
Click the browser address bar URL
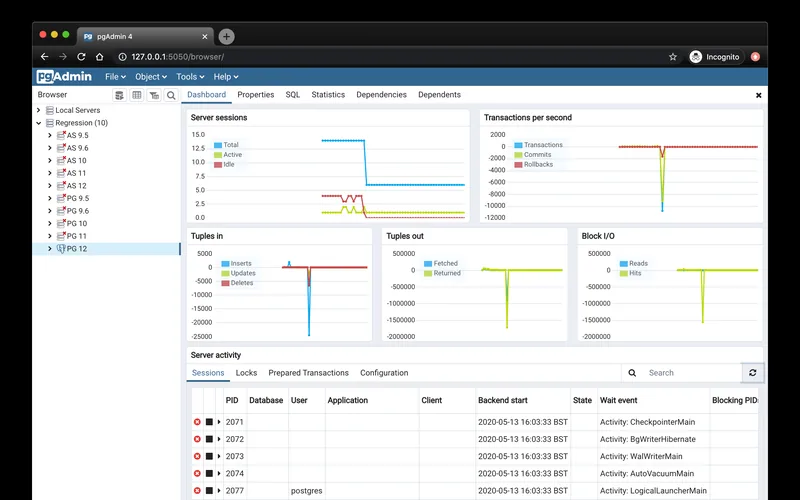178,57
